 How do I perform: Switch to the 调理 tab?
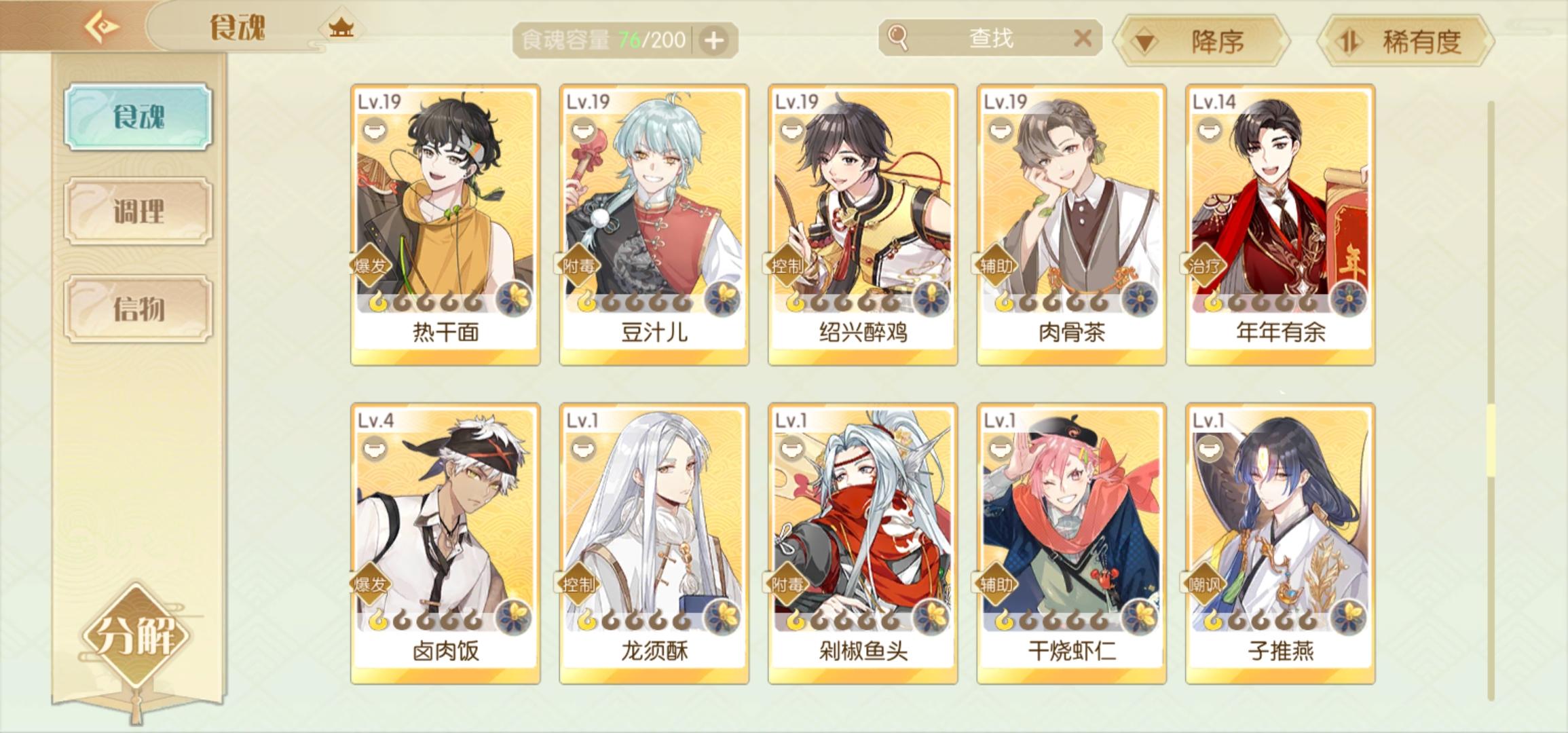(138, 211)
